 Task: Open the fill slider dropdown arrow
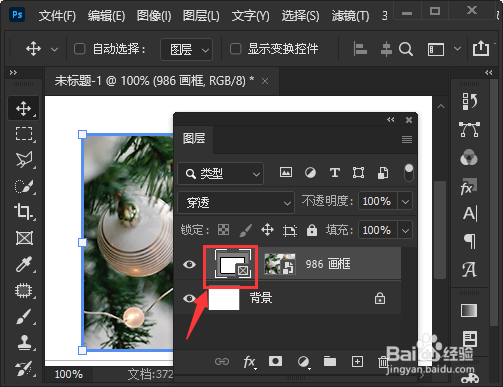(x=405, y=230)
